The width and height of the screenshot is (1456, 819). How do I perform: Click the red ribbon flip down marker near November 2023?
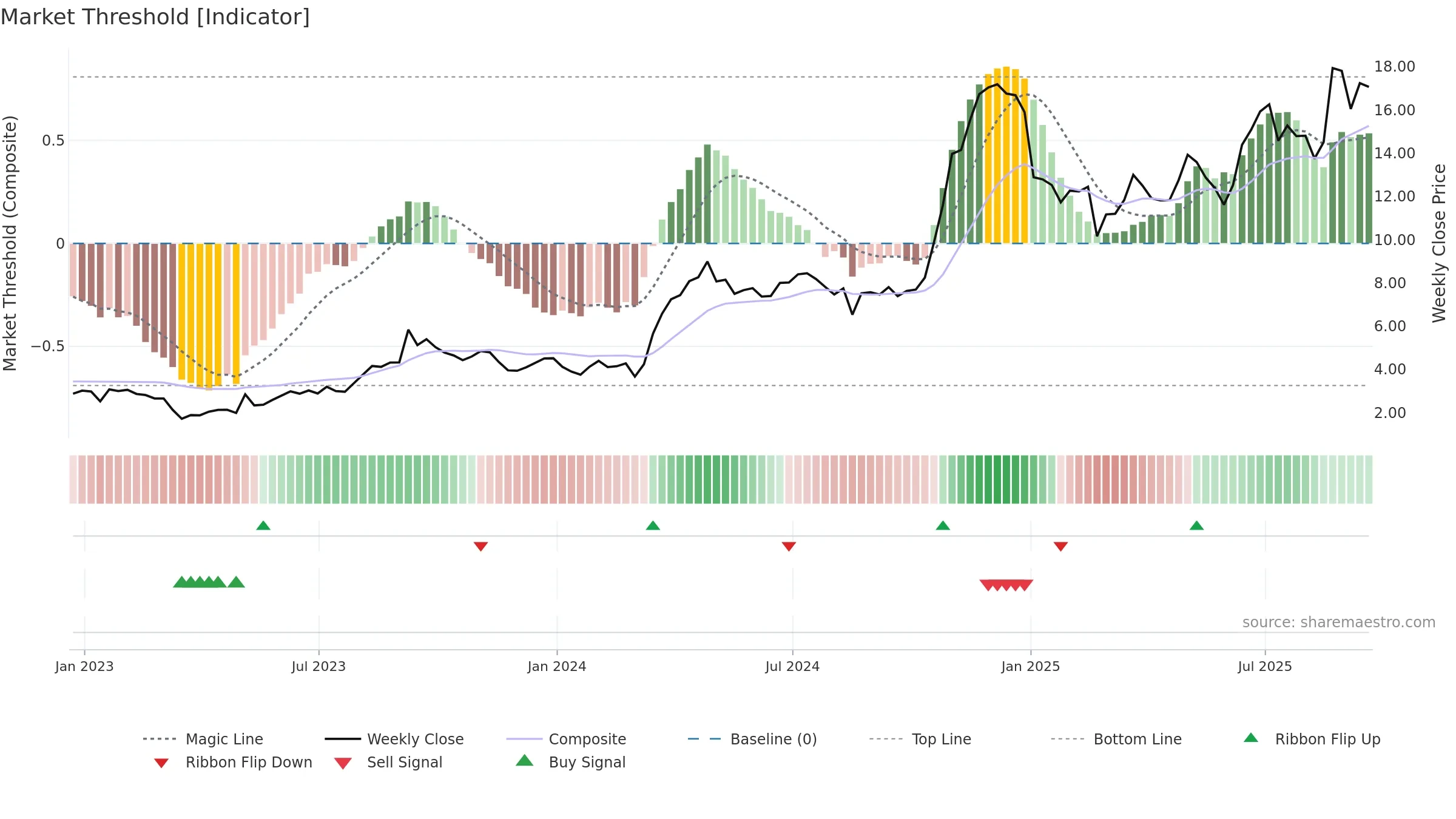pyautogui.click(x=480, y=547)
